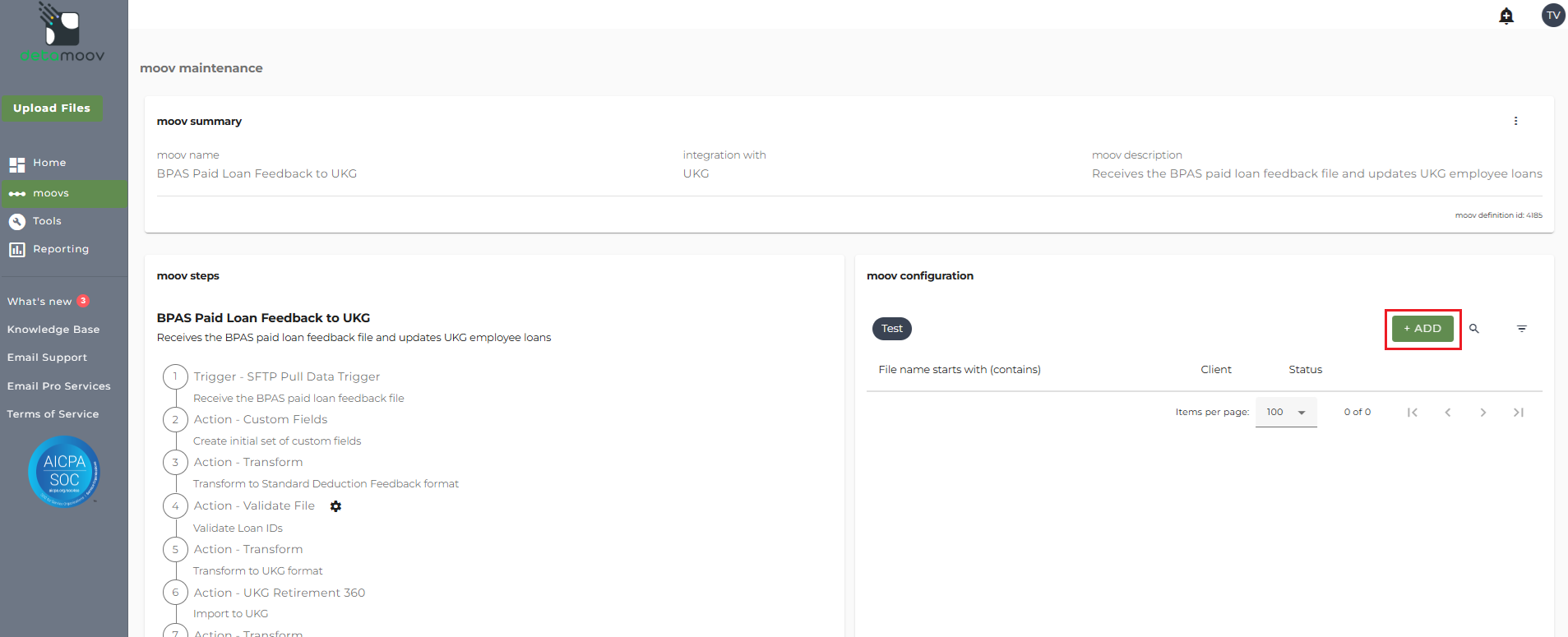The image size is (1568, 637).
Task: Click the Home dashboard icon
Action: click(17, 164)
